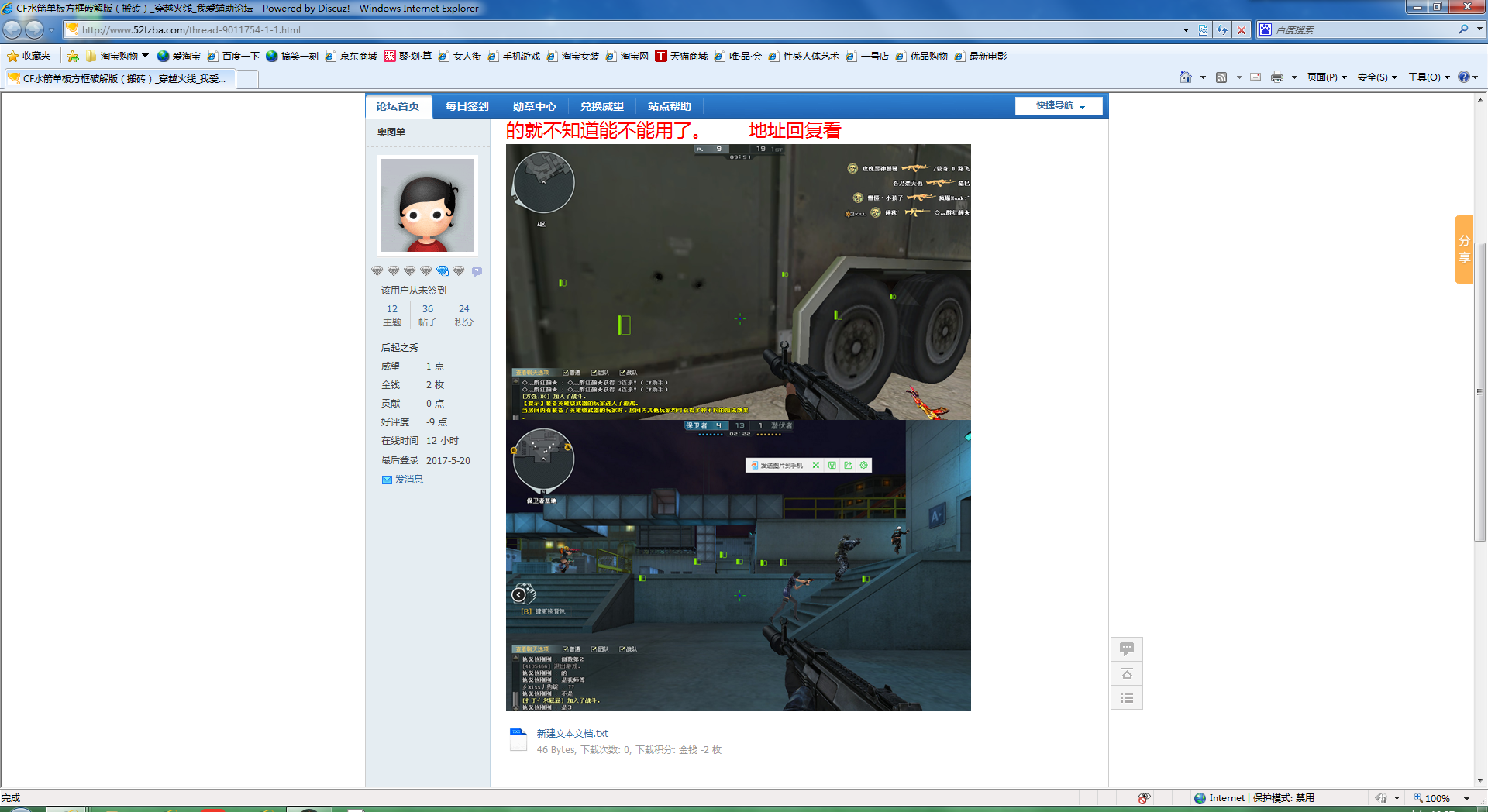Image resolution: width=1488 pixels, height=812 pixels.
Task: Download the 新建文本文档.txt attachment
Action: 572,733
